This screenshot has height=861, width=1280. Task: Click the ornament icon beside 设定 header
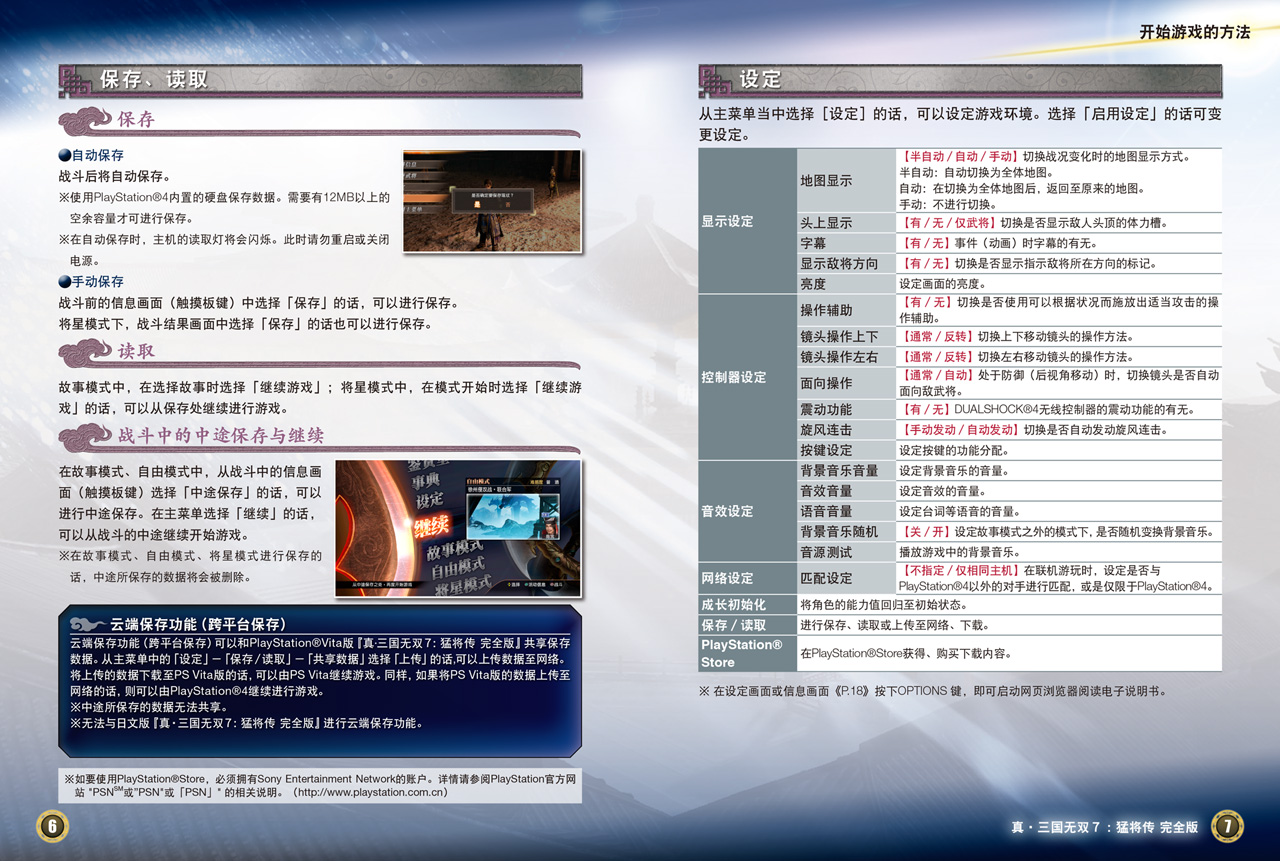point(716,80)
